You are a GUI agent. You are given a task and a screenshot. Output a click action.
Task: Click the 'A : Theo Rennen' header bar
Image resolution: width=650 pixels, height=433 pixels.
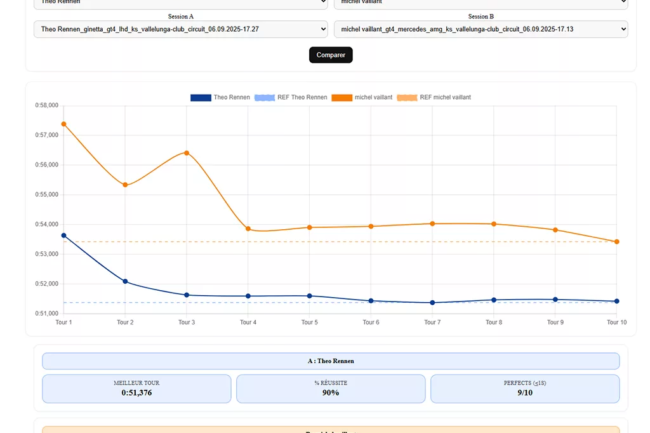[331, 361]
